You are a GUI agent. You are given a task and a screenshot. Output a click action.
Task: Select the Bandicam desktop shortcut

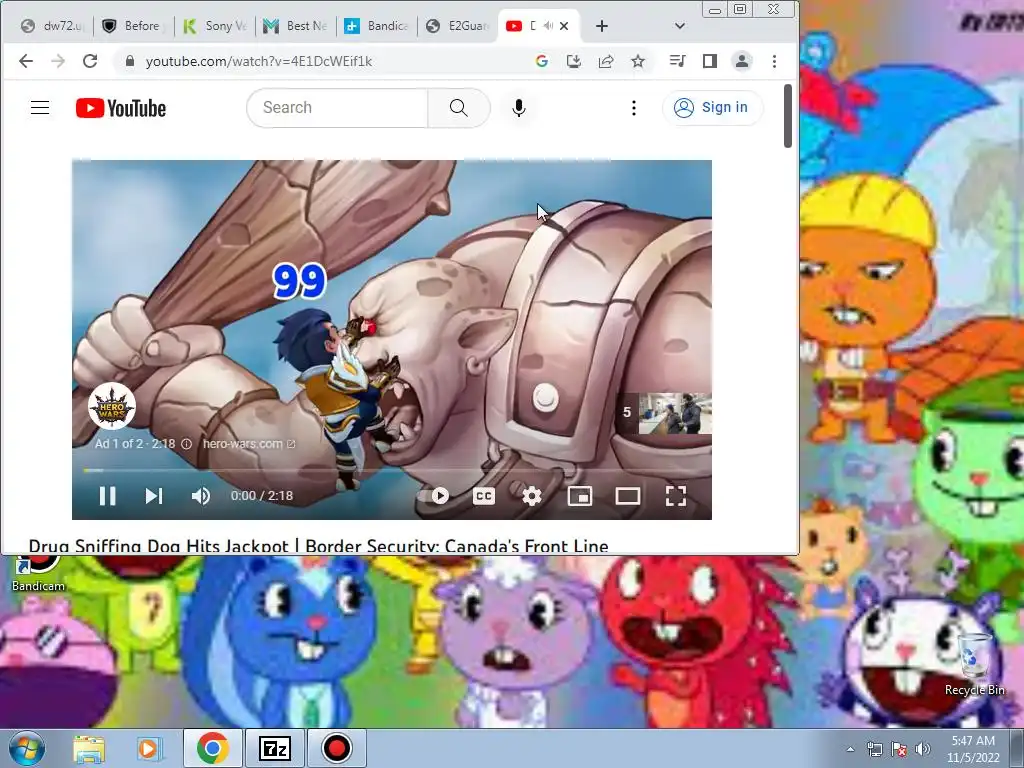39,573
